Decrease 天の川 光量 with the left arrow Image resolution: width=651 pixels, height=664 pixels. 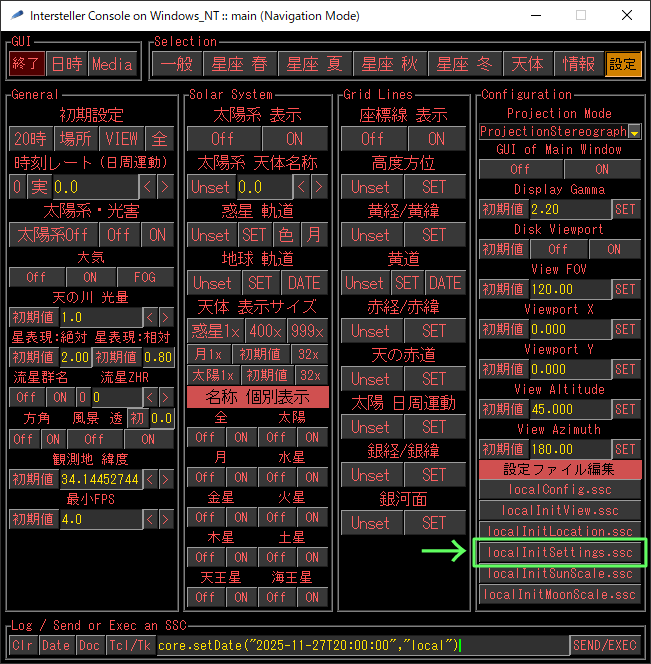click(150, 317)
